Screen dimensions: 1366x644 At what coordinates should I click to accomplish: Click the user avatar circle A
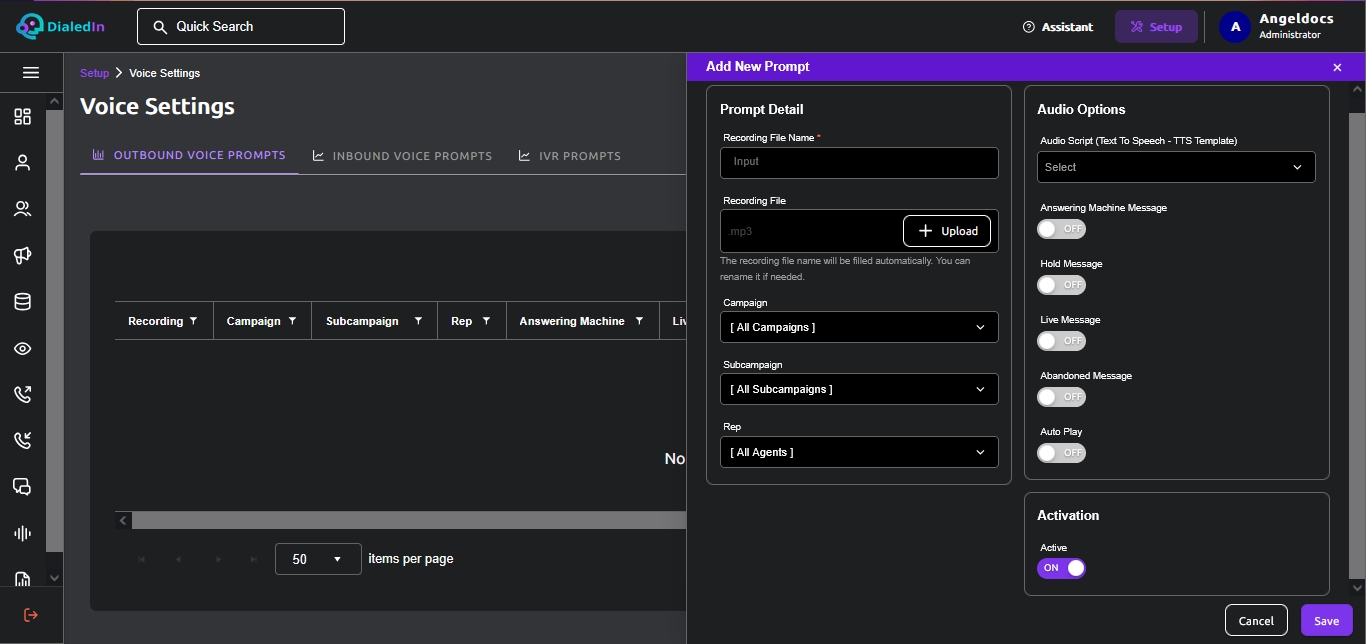1235,27
